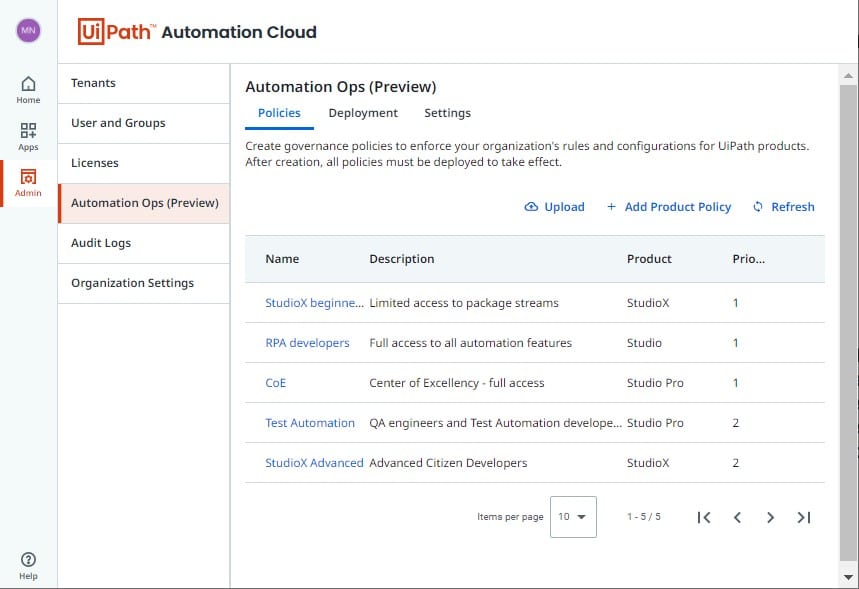The width and height of the screenshot is (859, 589).
Task: Open the RPA developers policy
Action: [307, 343]
